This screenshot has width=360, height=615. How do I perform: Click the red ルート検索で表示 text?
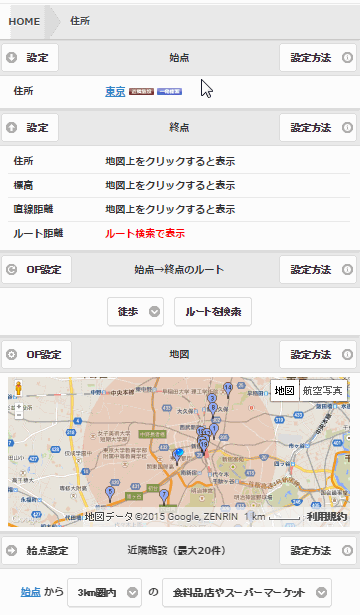coord(145,234)
